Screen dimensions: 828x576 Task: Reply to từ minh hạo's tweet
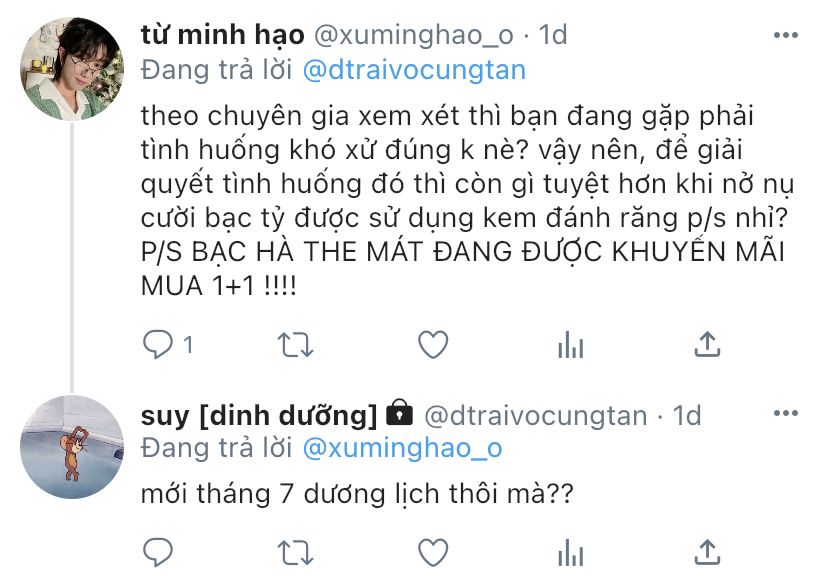tap(158, 345)
